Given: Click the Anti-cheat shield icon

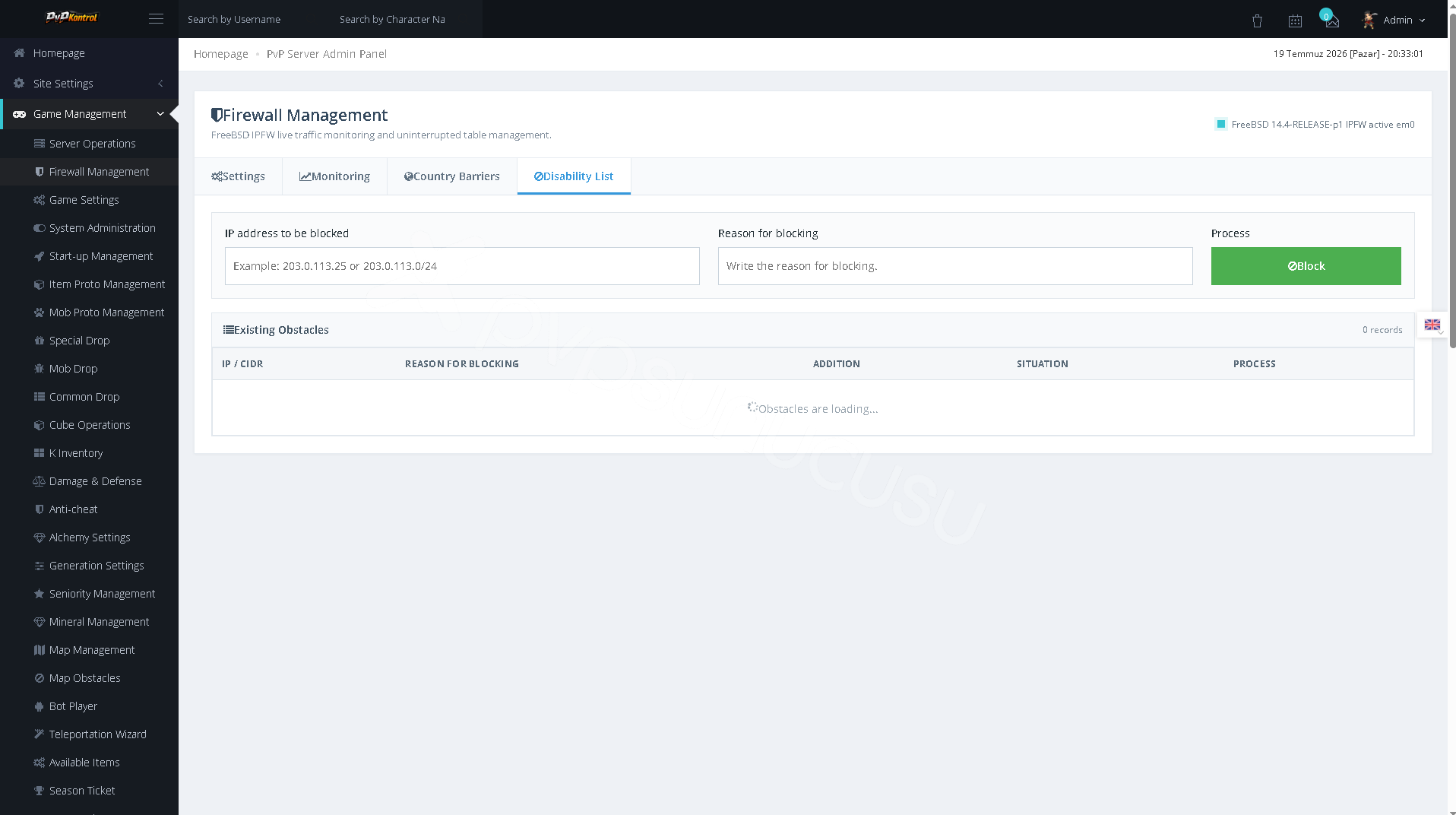Looking at the screenshot, I should click(40, 509).
